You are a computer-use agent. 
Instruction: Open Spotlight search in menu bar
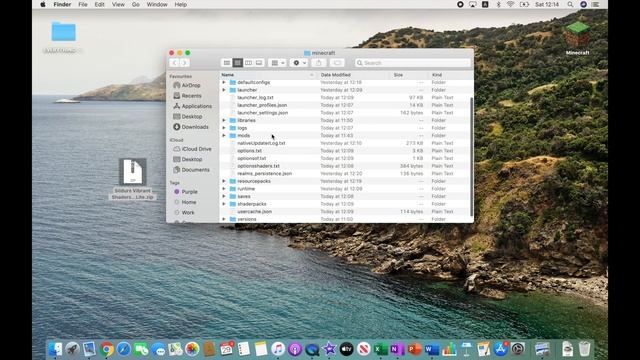tap(570, 4)
